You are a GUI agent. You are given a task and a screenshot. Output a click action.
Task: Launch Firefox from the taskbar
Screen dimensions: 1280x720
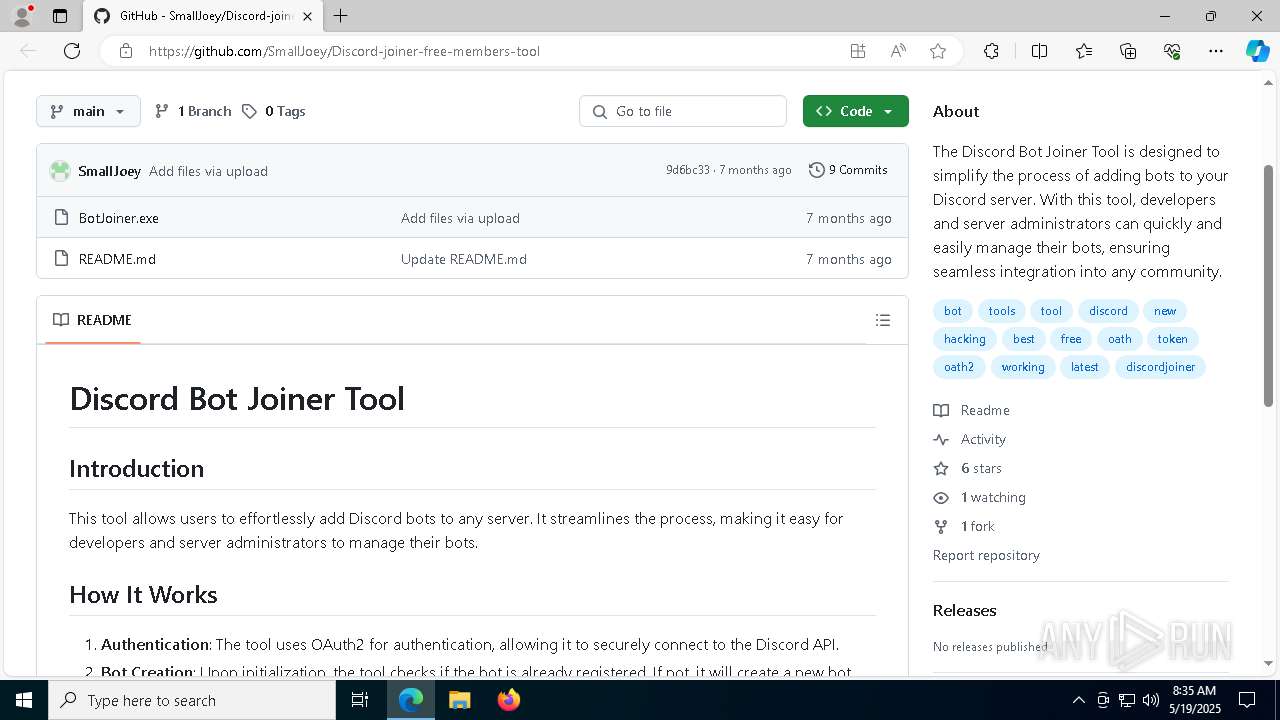tap(508, 700)
